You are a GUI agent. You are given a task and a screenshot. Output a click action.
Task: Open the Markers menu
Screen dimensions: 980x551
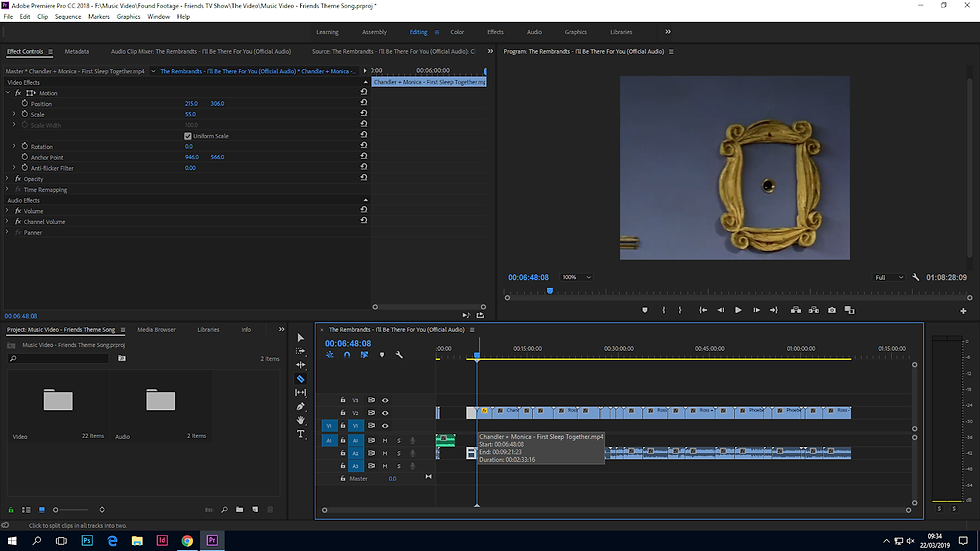tap(99, 17)
